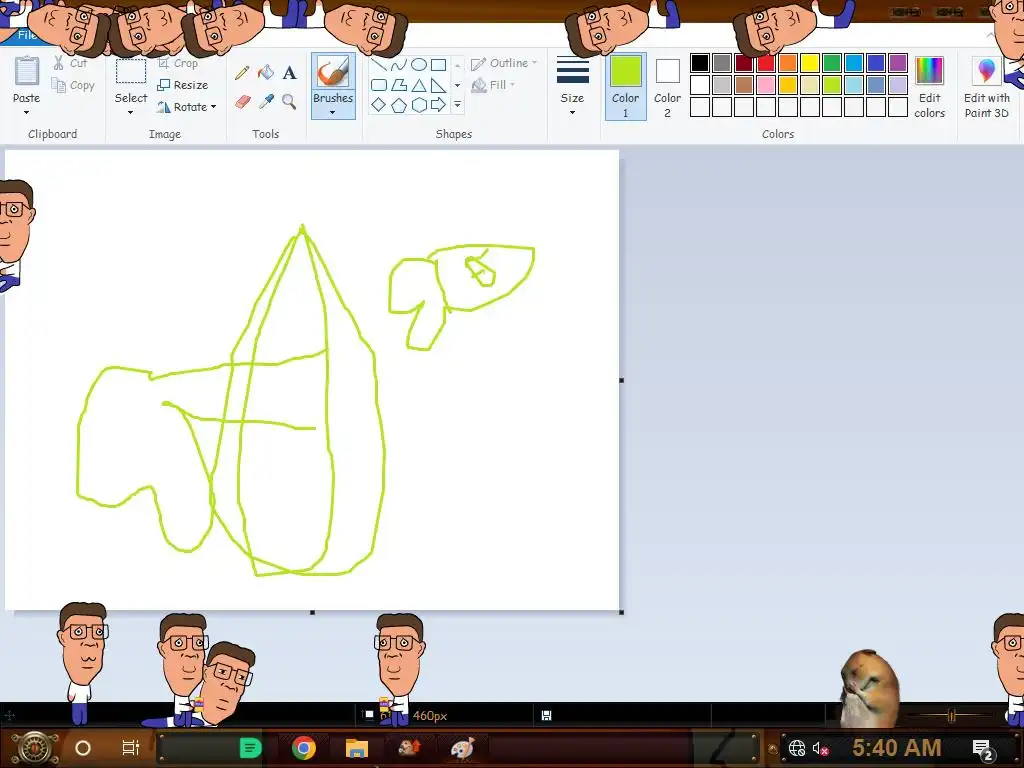
Task: Pick the brown color swatch
Action: [x=744, y=85]
